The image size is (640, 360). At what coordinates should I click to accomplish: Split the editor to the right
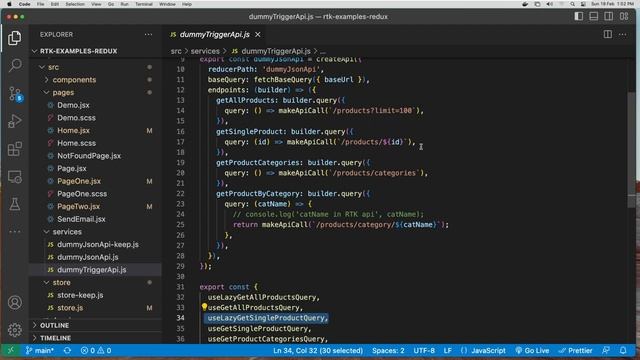tap(608, 34)
